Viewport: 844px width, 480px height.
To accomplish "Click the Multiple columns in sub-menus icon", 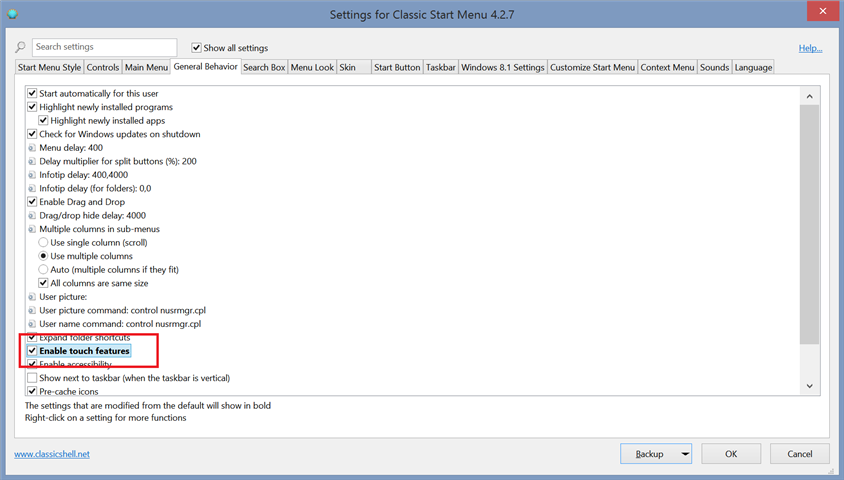I will (32, 229).
